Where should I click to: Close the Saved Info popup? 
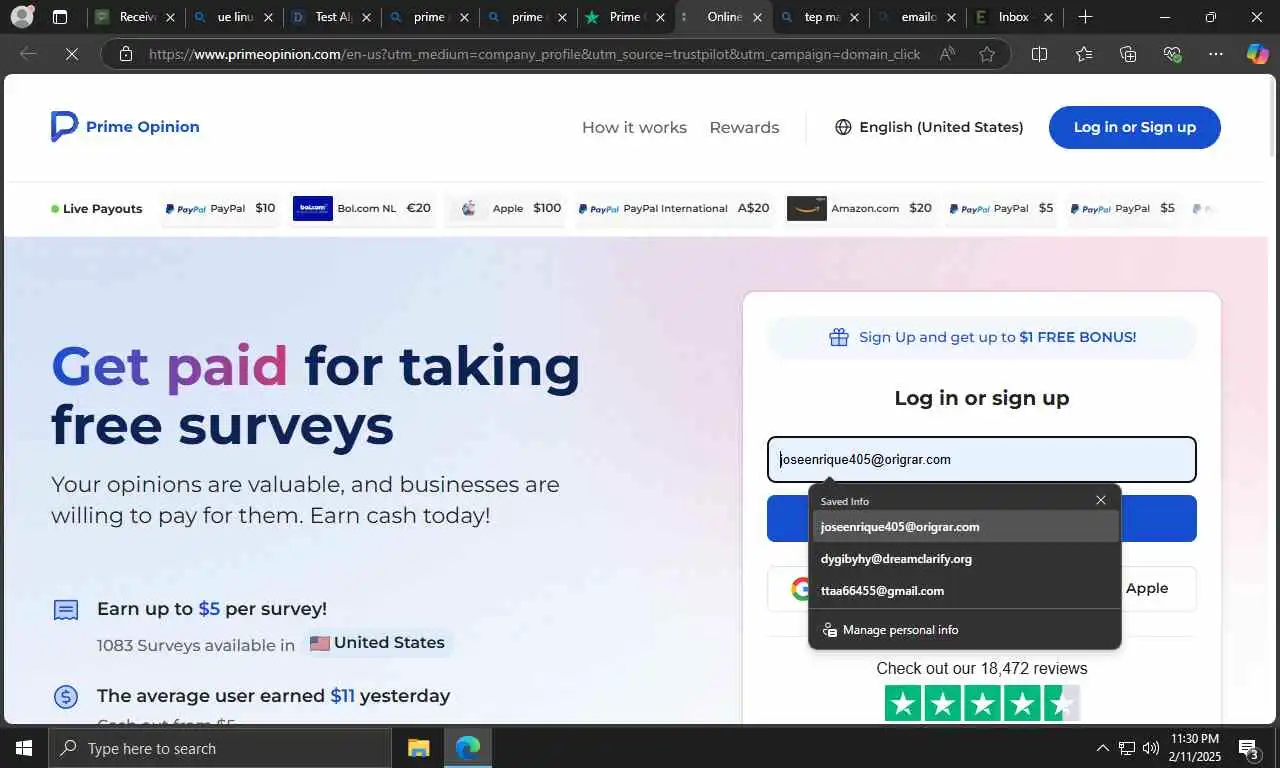point(1100,500)
